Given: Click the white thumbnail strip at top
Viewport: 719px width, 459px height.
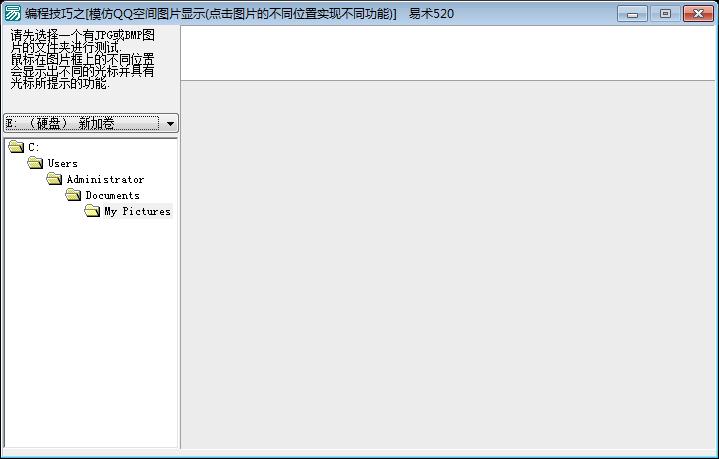Looking at the screenshot, I should pos(447,52).
